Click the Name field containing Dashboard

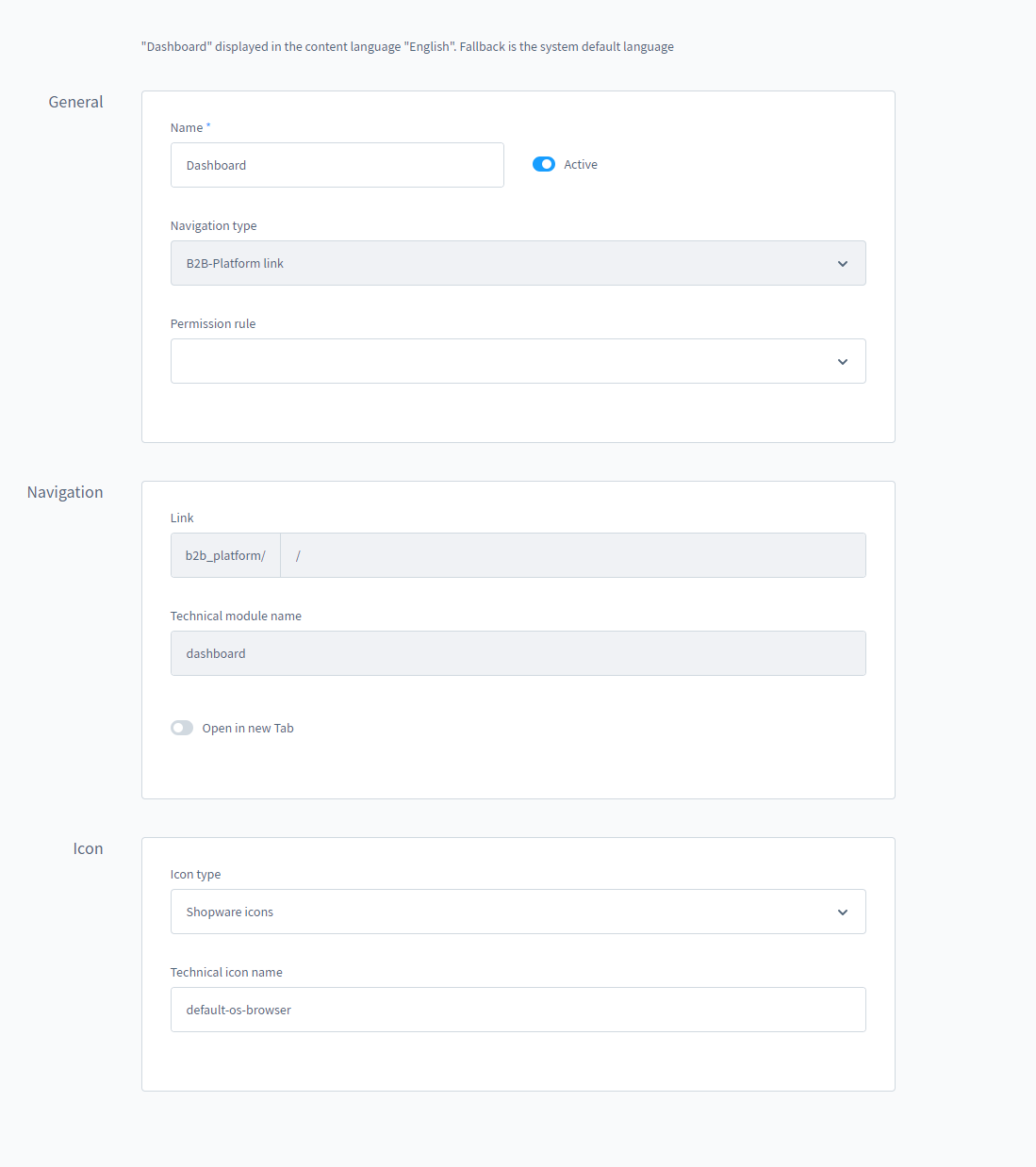337,165
